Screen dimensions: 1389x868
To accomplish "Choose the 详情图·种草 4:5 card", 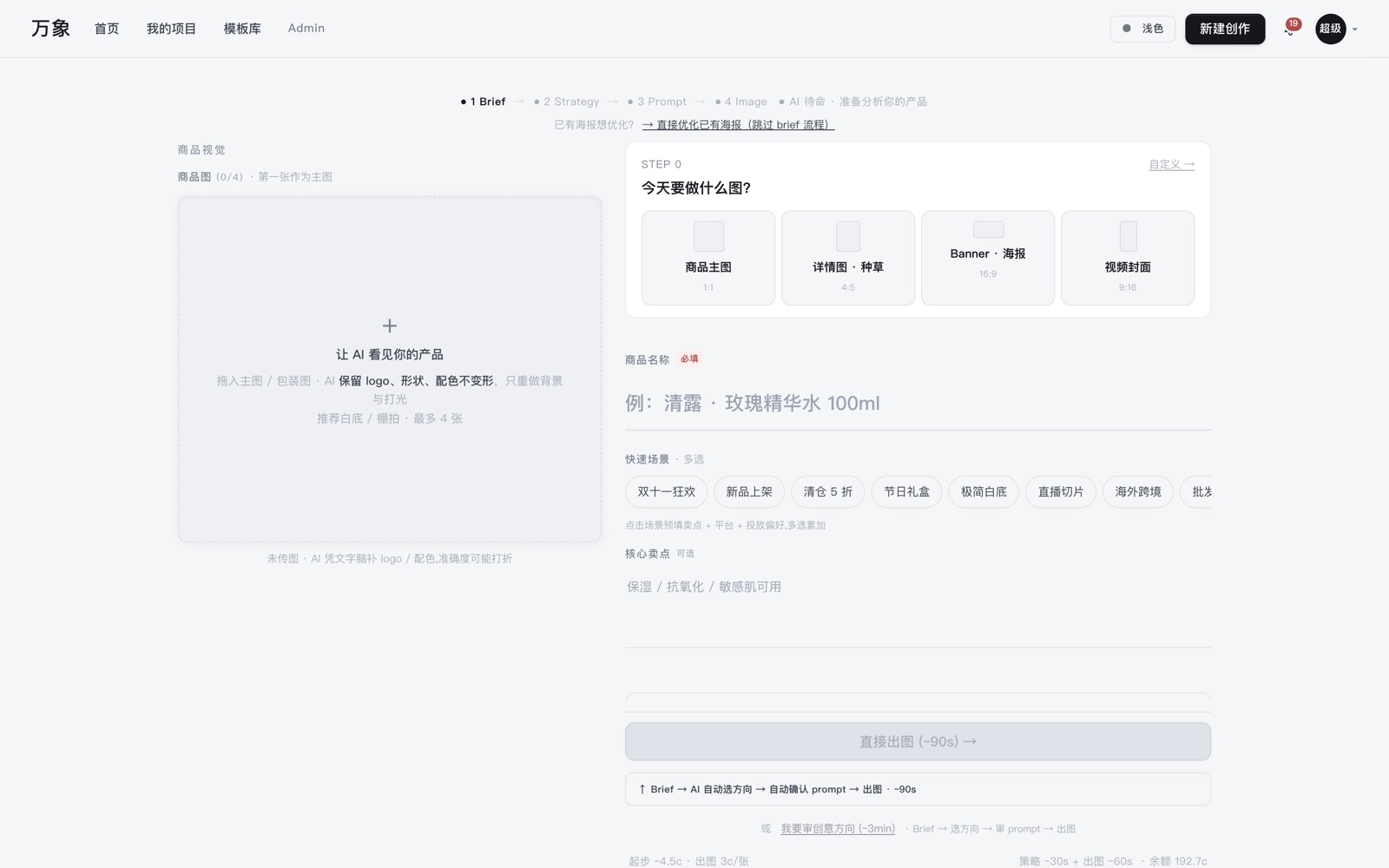I will click(x=848, y=258).
